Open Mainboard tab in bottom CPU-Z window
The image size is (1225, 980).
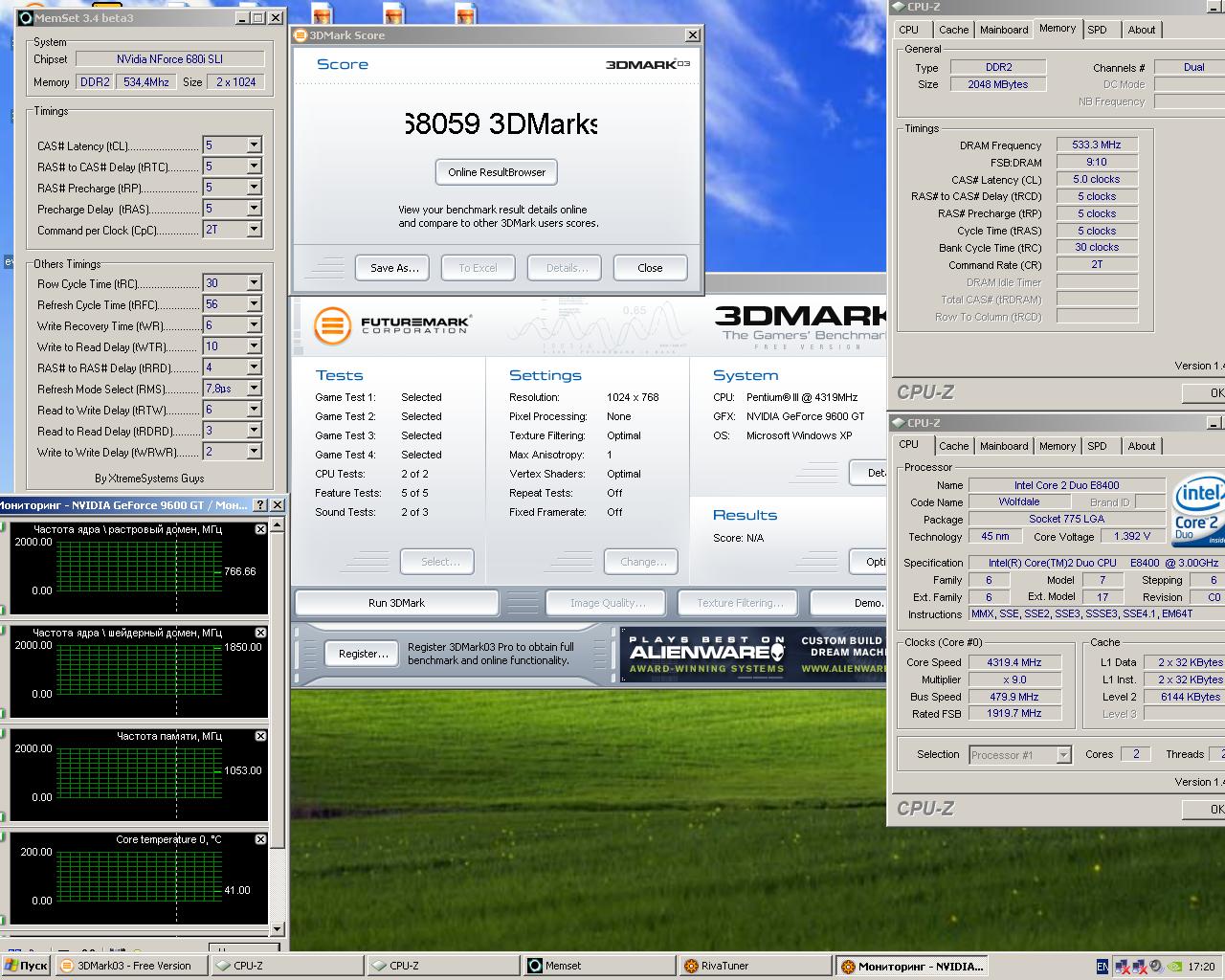[x=1004, y=446]
